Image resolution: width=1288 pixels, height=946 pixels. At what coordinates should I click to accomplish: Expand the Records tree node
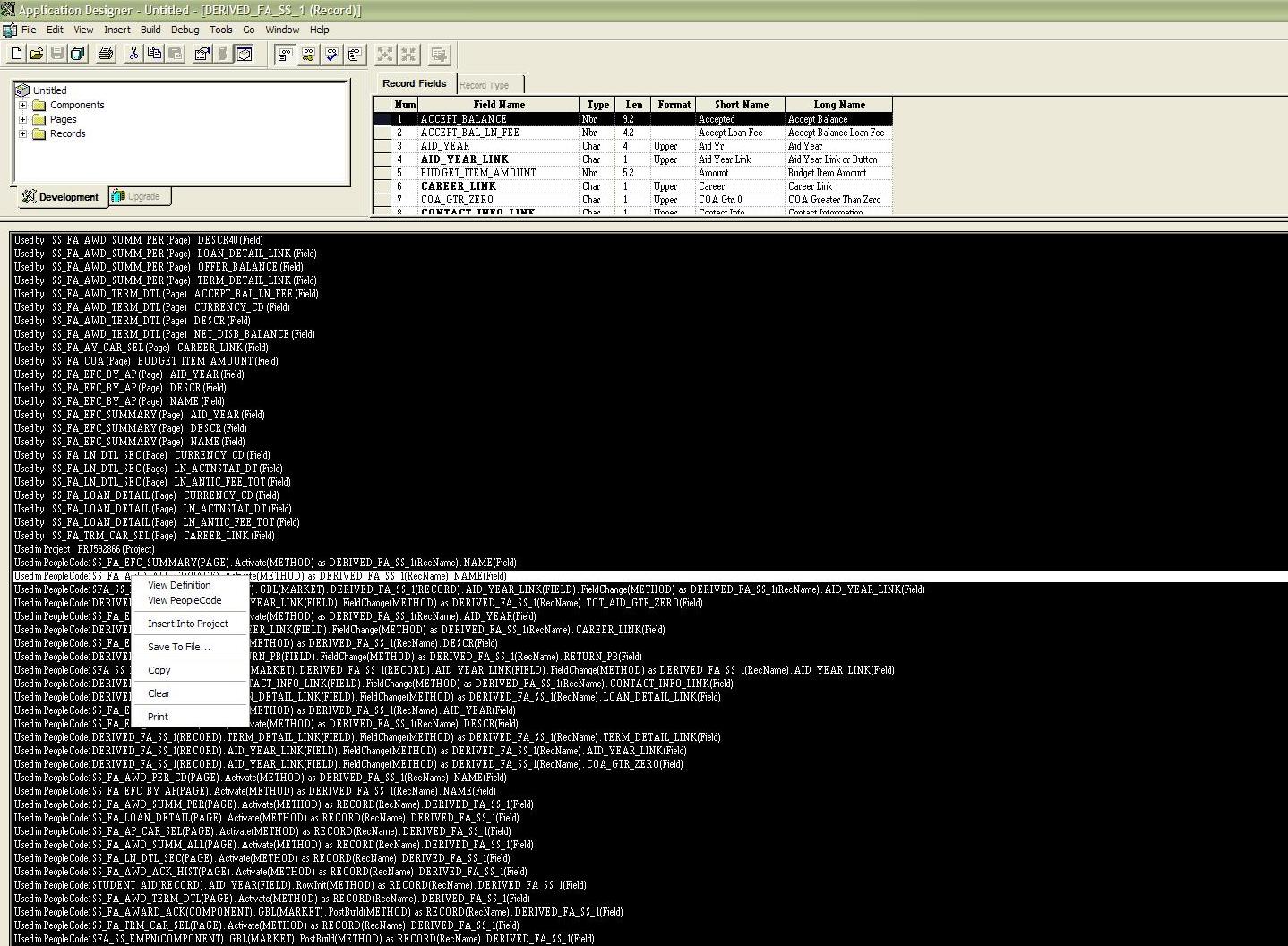(22, 133)
